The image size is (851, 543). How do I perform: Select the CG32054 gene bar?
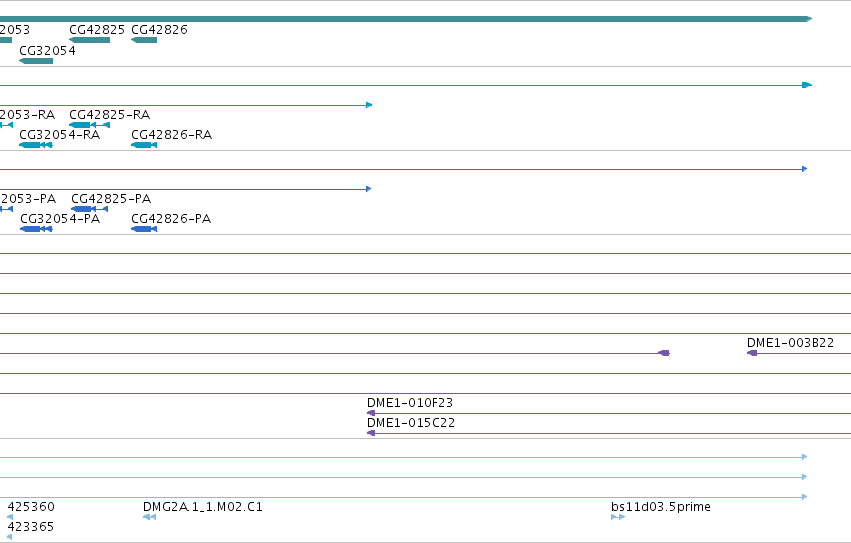(x=36, y=61)
